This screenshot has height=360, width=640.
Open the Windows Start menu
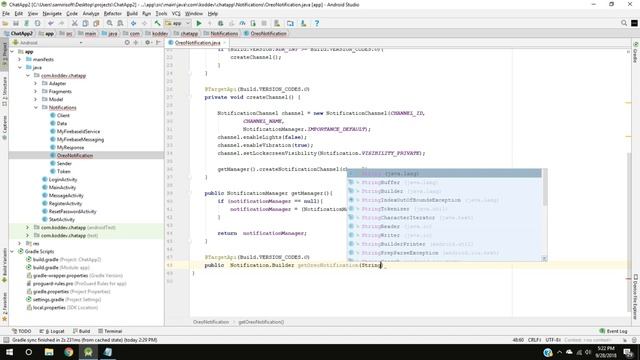click(9, 352)
